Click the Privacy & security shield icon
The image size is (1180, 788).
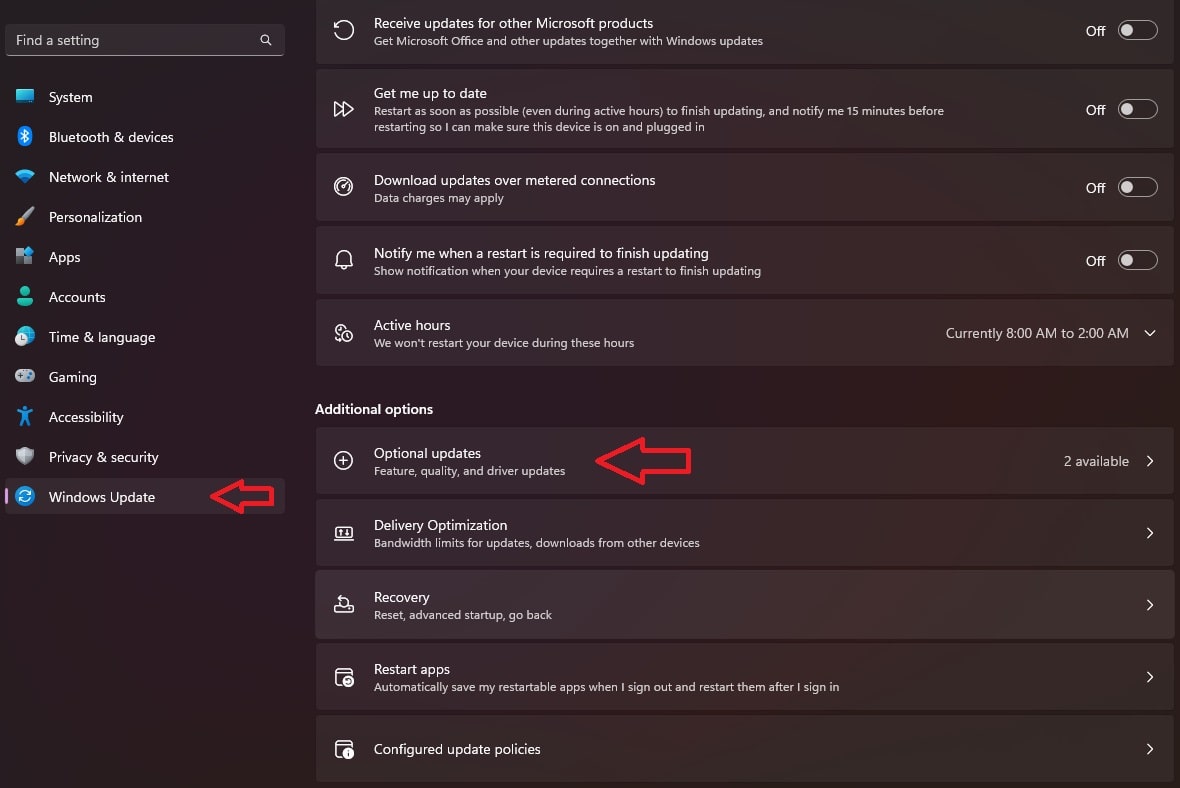[x=25, y=456]
